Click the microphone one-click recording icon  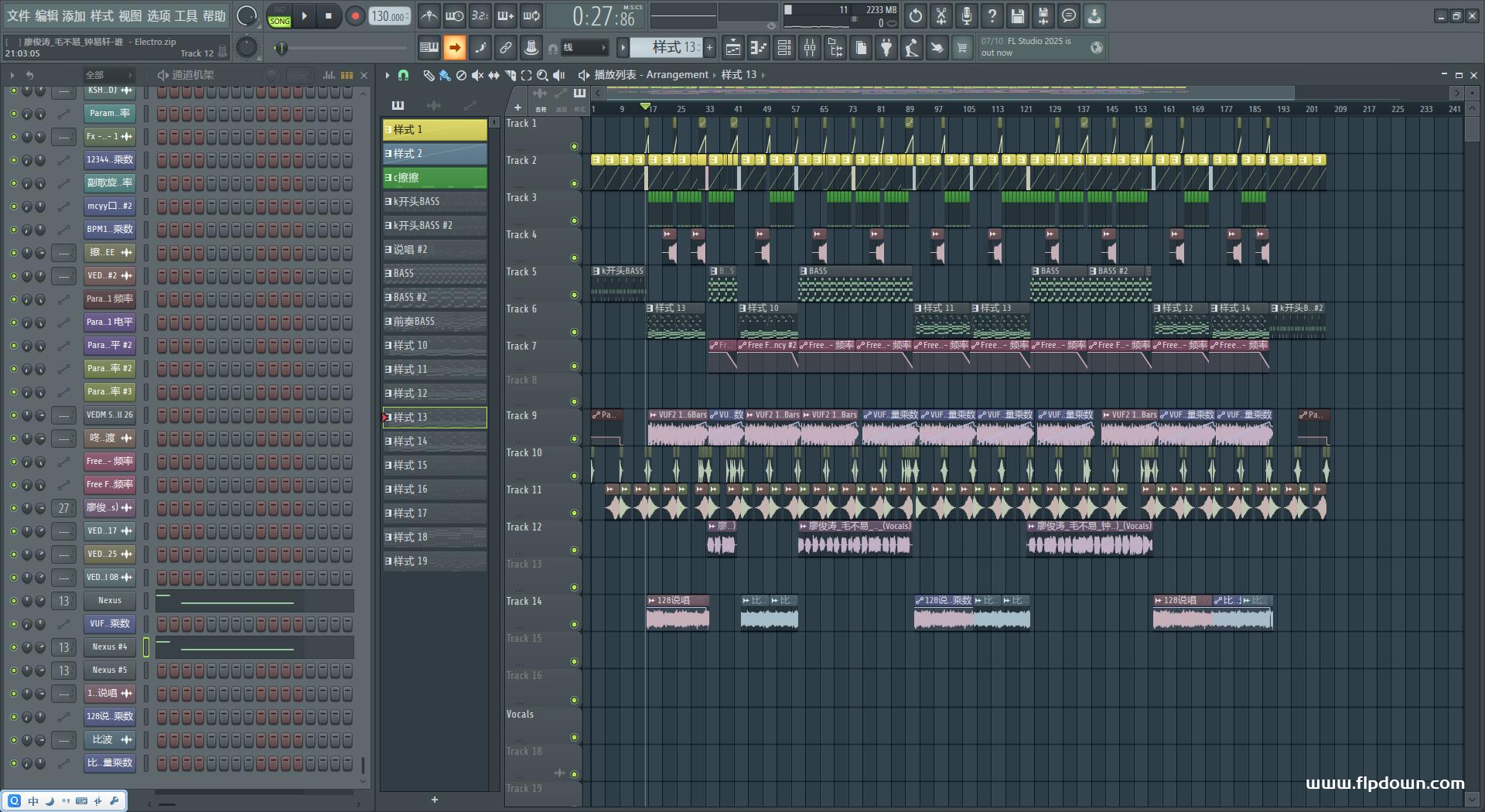pyautogui.click(x=967, y=15)
